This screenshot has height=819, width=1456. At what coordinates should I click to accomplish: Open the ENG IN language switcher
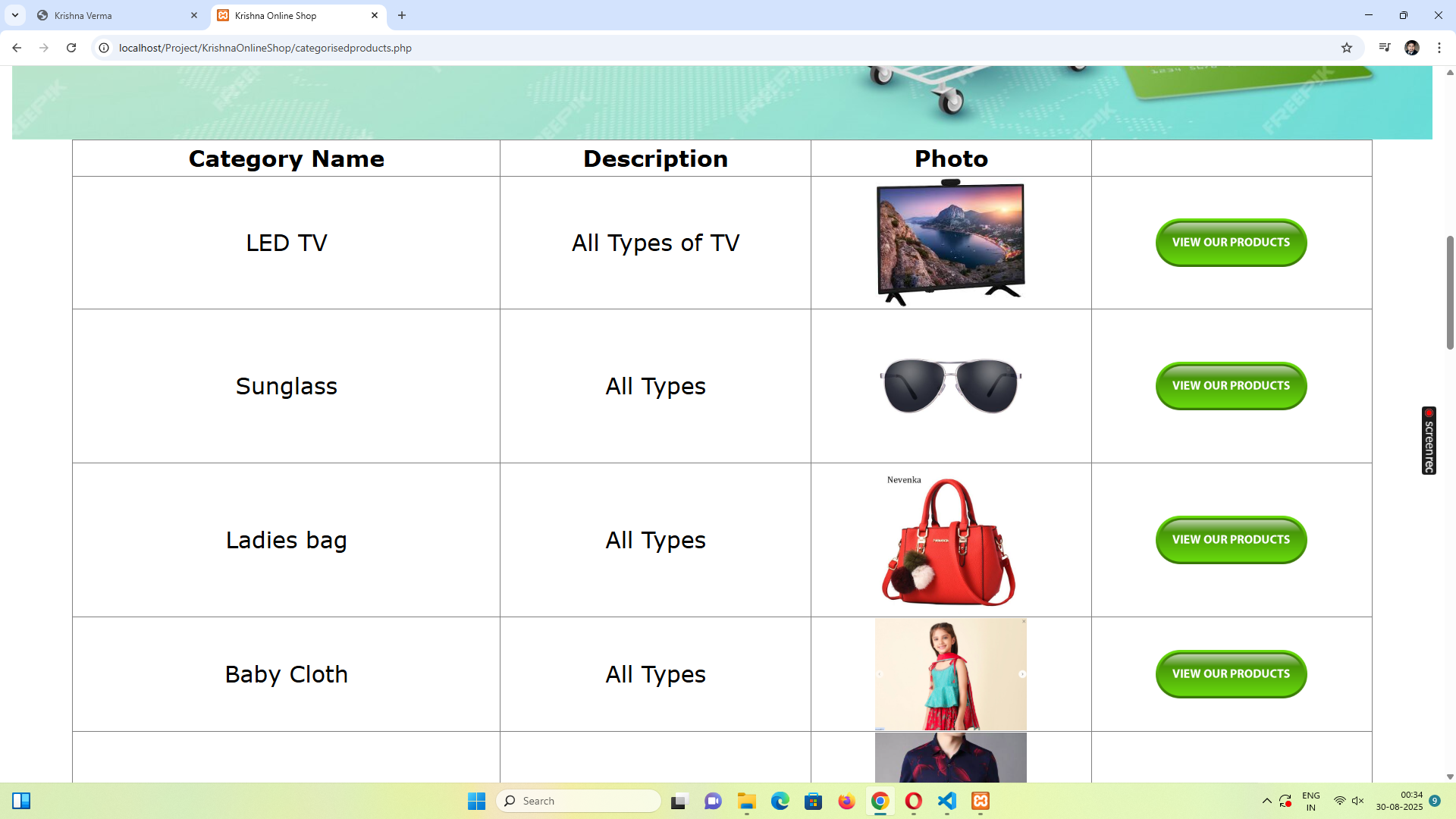click(1311, 801)
